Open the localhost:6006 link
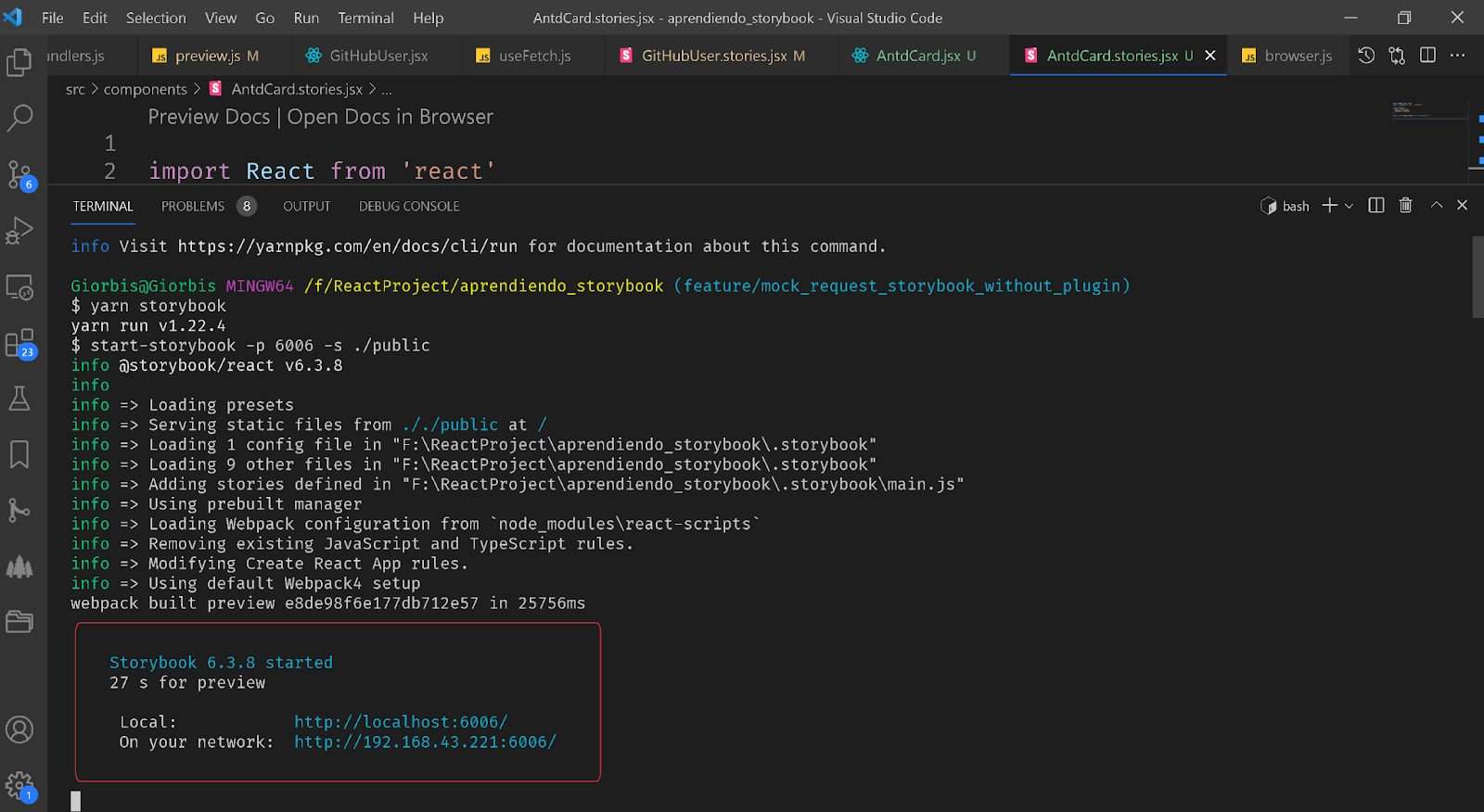 click(x=401, y=722)
